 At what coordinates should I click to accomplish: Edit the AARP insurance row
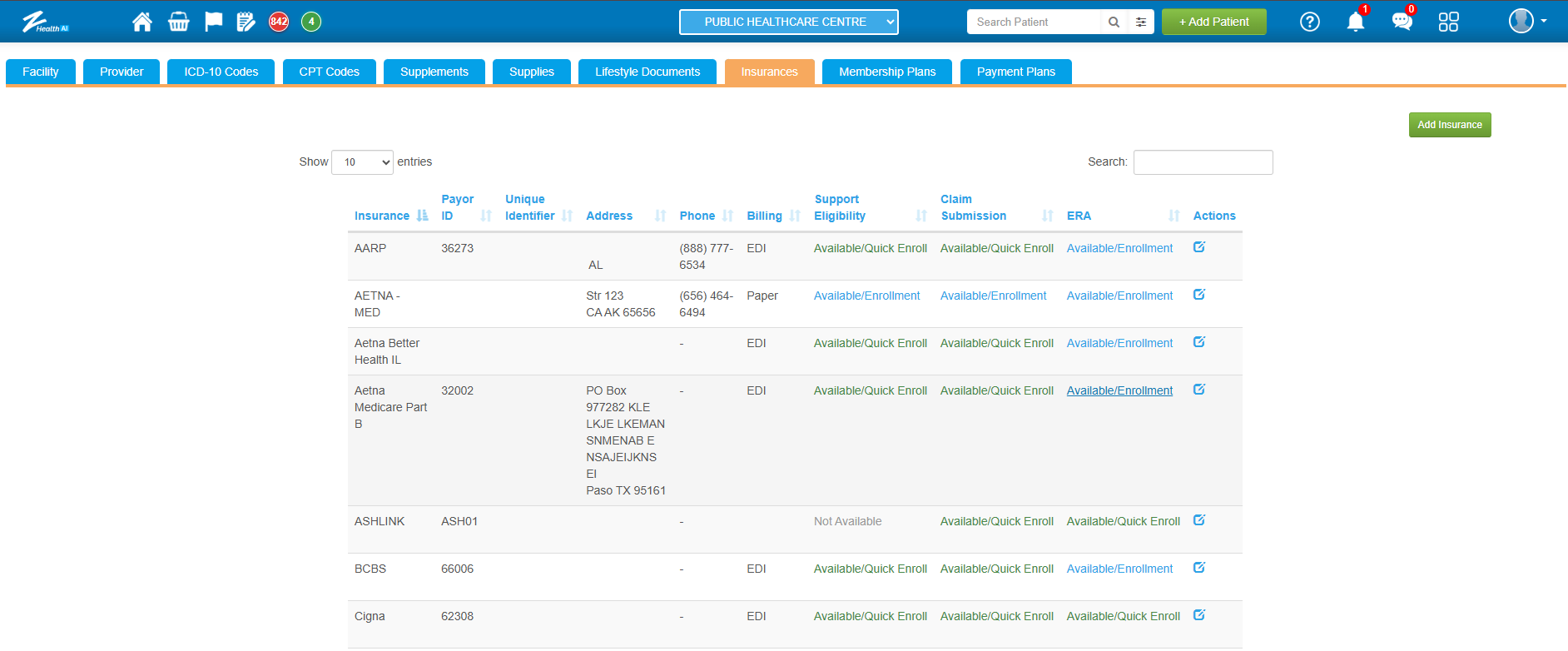(1198, 247)
